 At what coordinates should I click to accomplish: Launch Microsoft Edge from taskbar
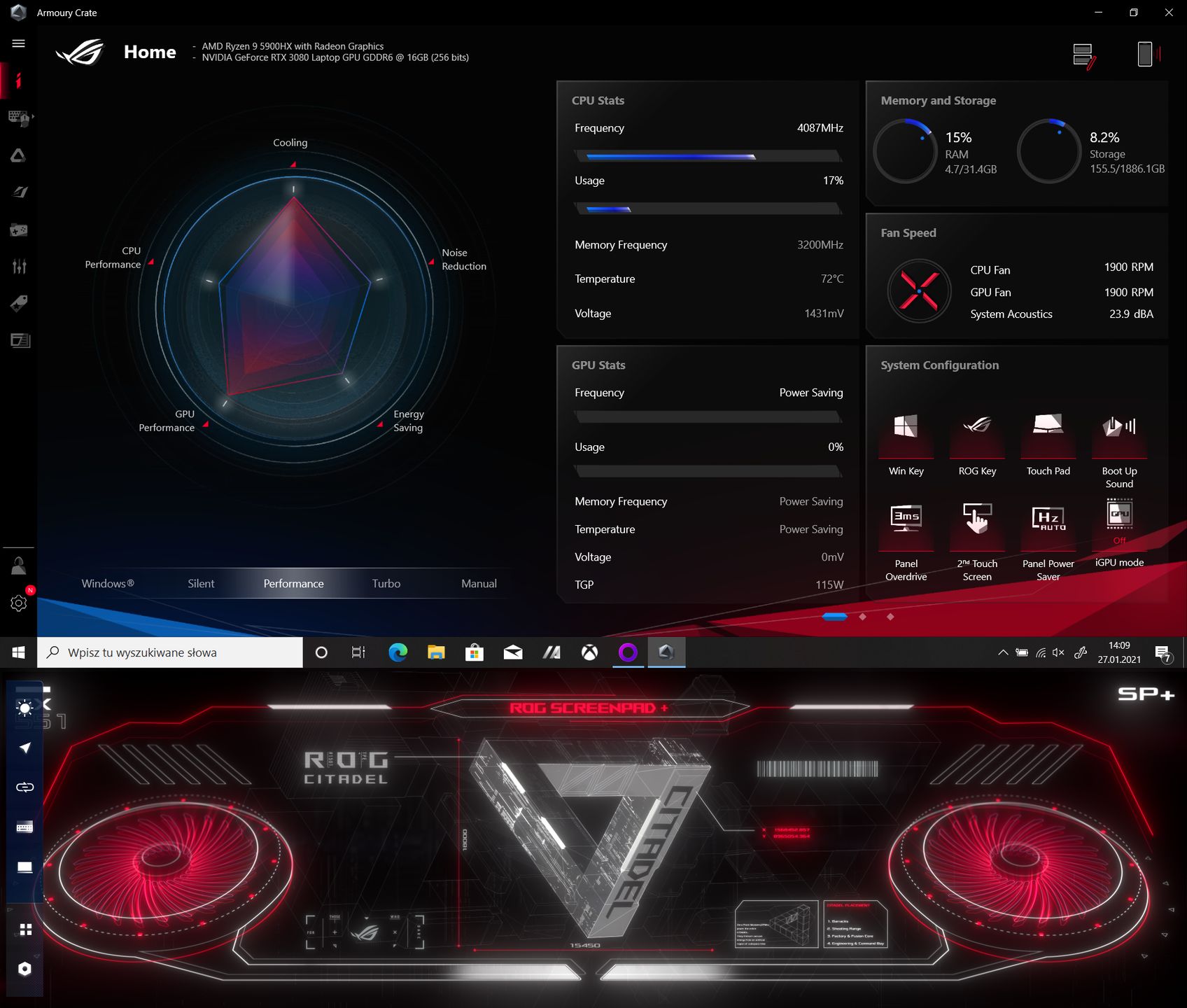pyautogui.click(x=398, y=652)
